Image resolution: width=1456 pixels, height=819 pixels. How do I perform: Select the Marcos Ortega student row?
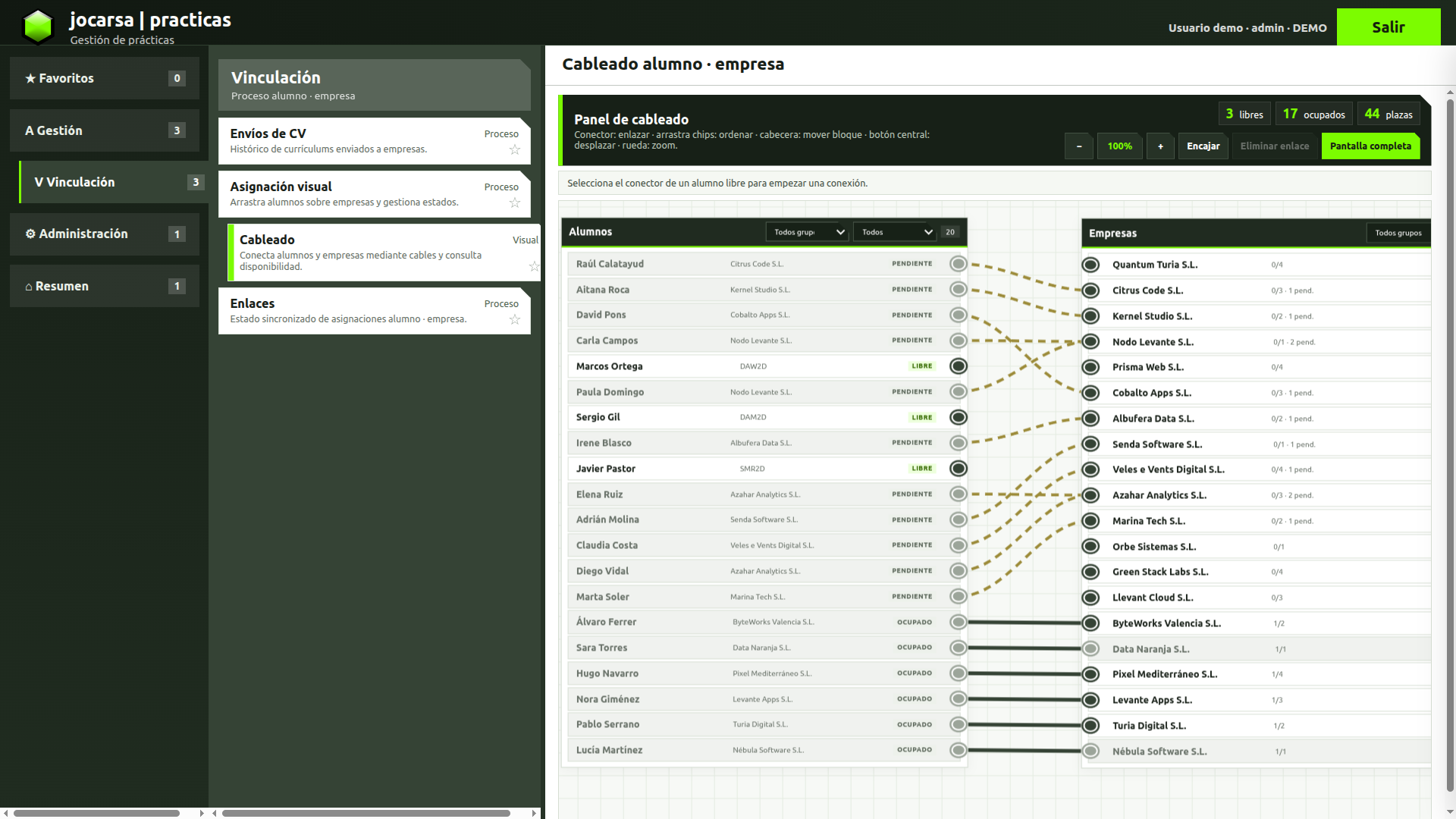(764, 366)
